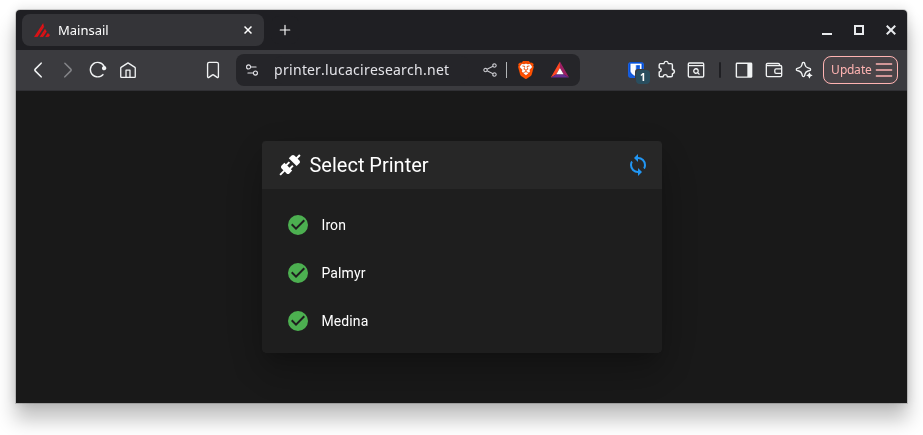
Task: Open Brave Shields lion icon
Action: coord(526,71)
